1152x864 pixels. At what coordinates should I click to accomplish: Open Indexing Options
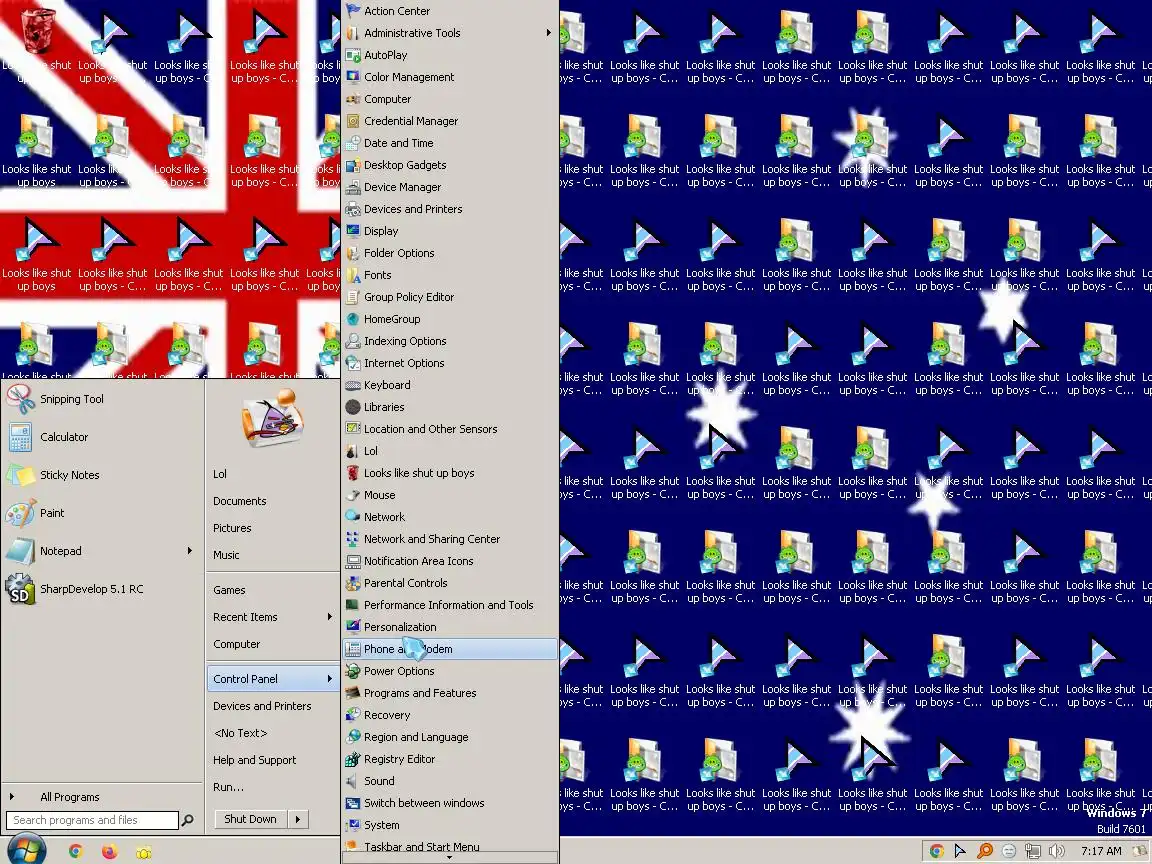pos(450,342)
